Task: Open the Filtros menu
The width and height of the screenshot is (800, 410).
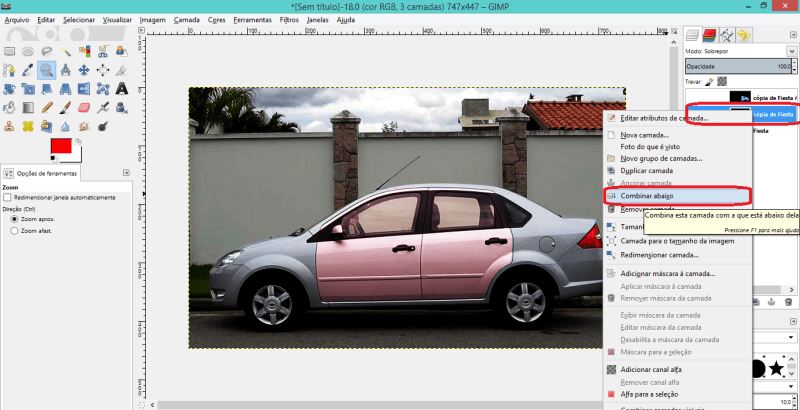Action: [x=289, y=20]
